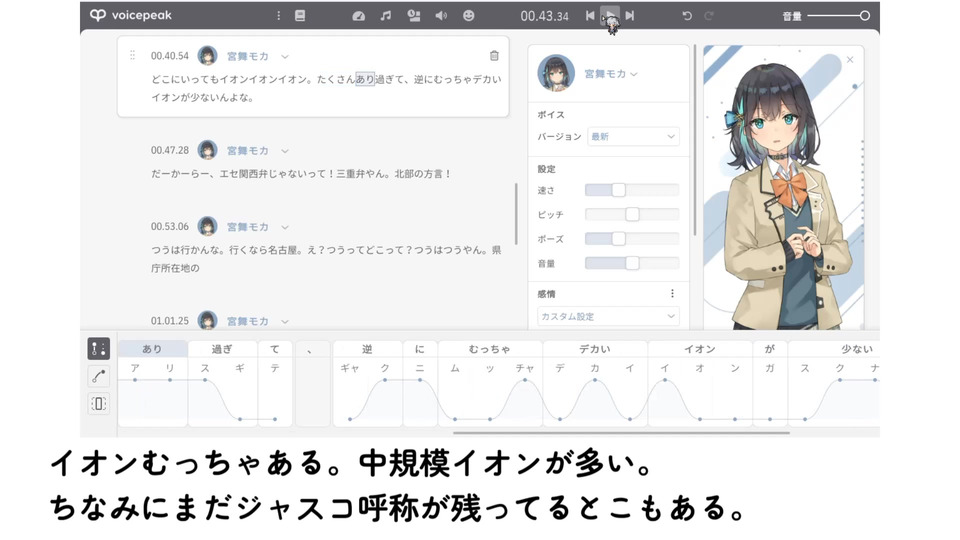Skip to previous block
The width and height of the screenshot is (960, 540).
pos(590,16)
